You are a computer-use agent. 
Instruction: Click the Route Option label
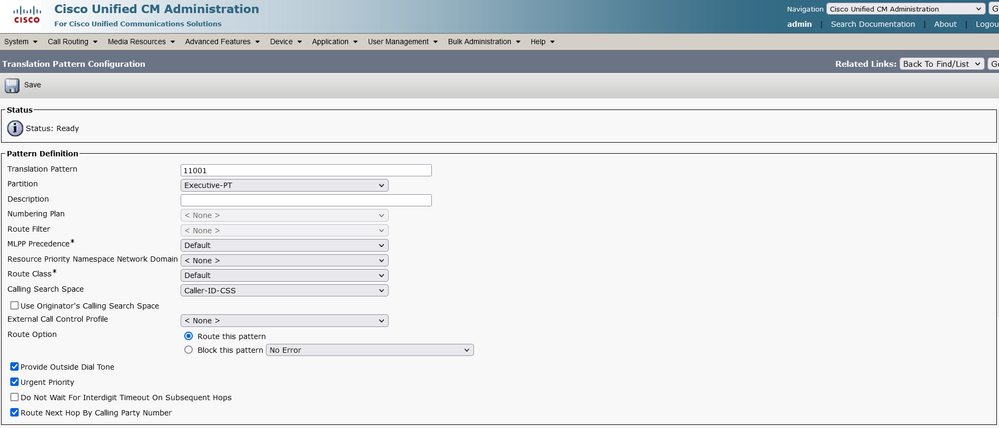pyautogui.click(x=32, y=334)
